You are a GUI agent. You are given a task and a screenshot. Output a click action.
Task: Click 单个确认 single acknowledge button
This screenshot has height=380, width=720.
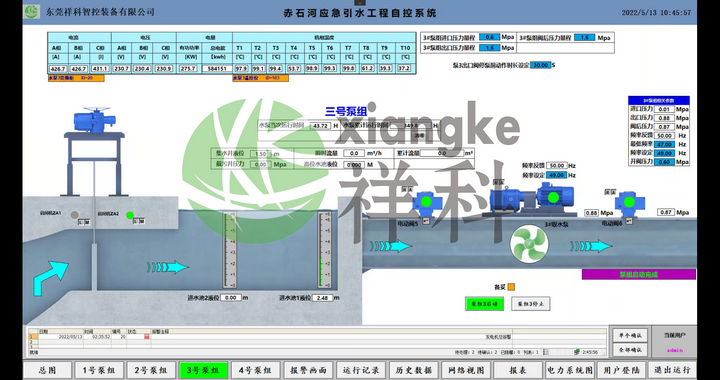630,335
